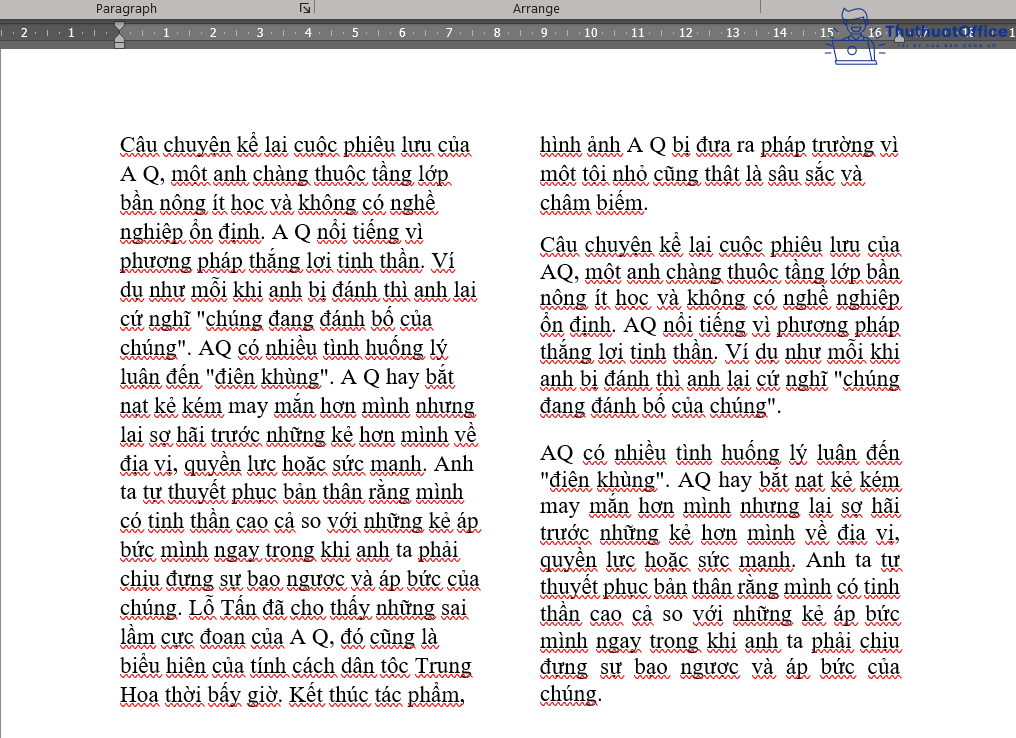Click the 5 mark on the horizontal ruler
Screen dimensions: 1016x738
click(355, 32)
